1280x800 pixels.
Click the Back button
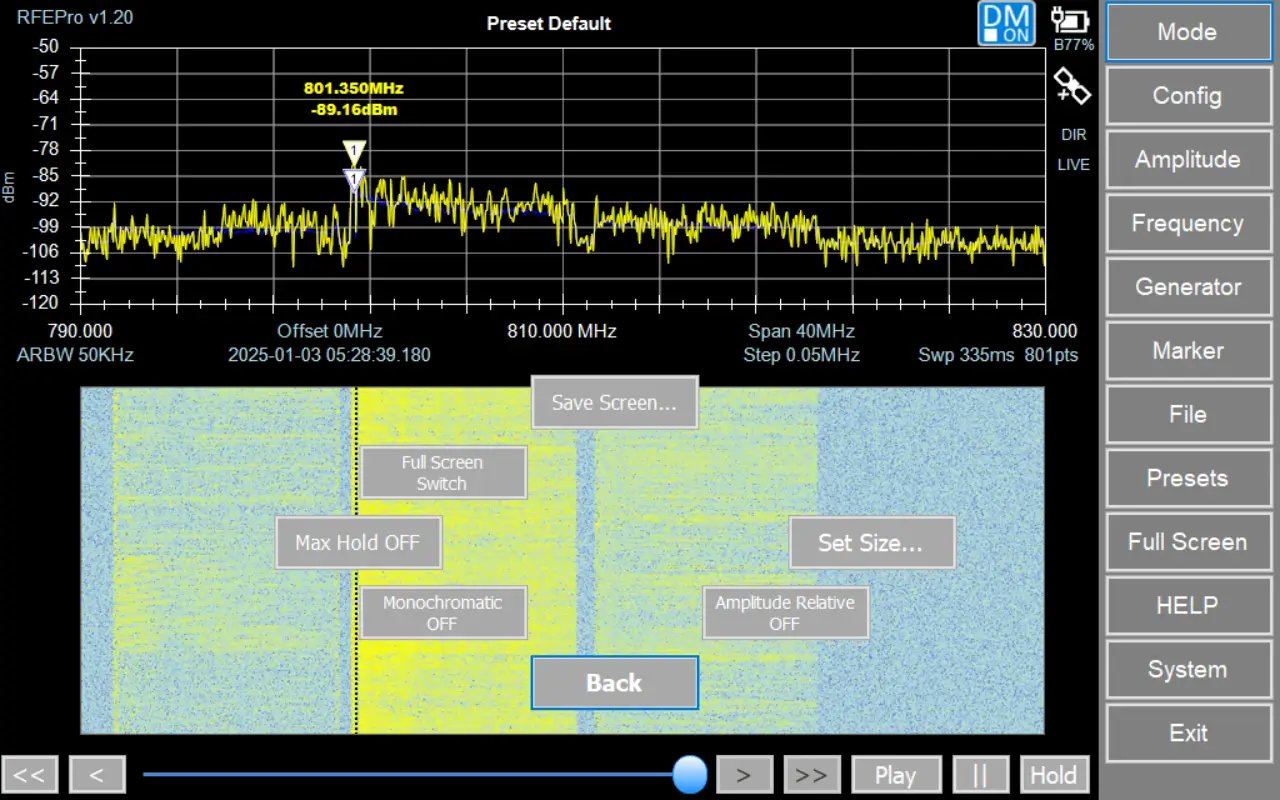point(614,683)
